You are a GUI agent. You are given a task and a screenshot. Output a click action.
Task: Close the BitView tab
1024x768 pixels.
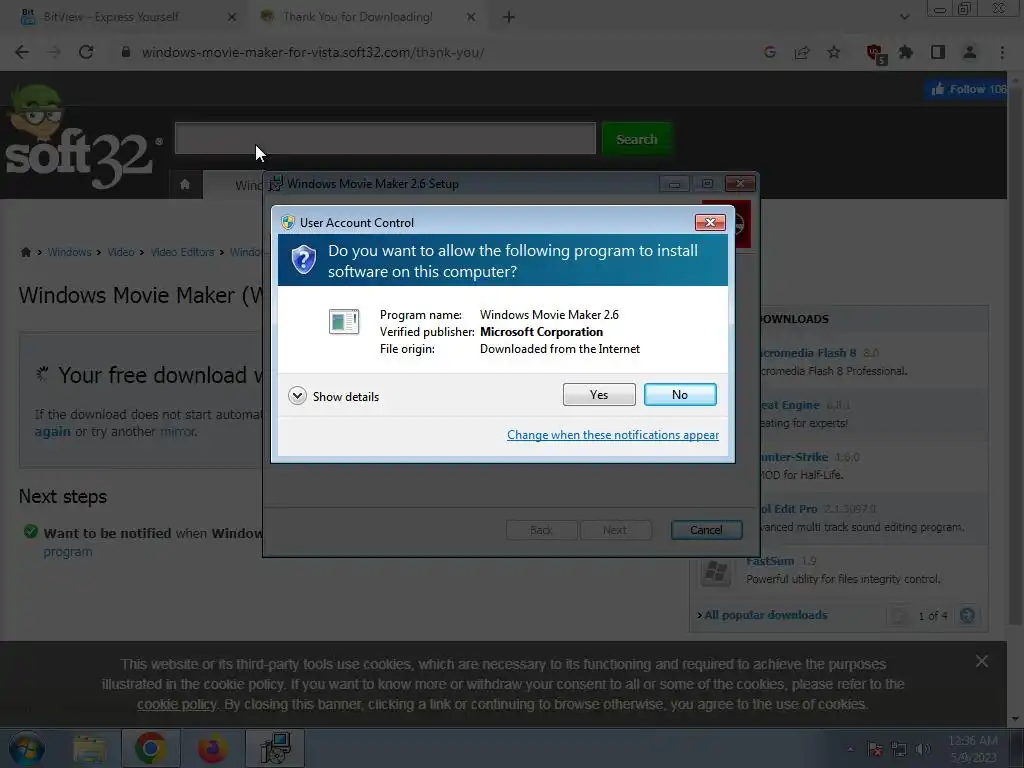(232, 17)
